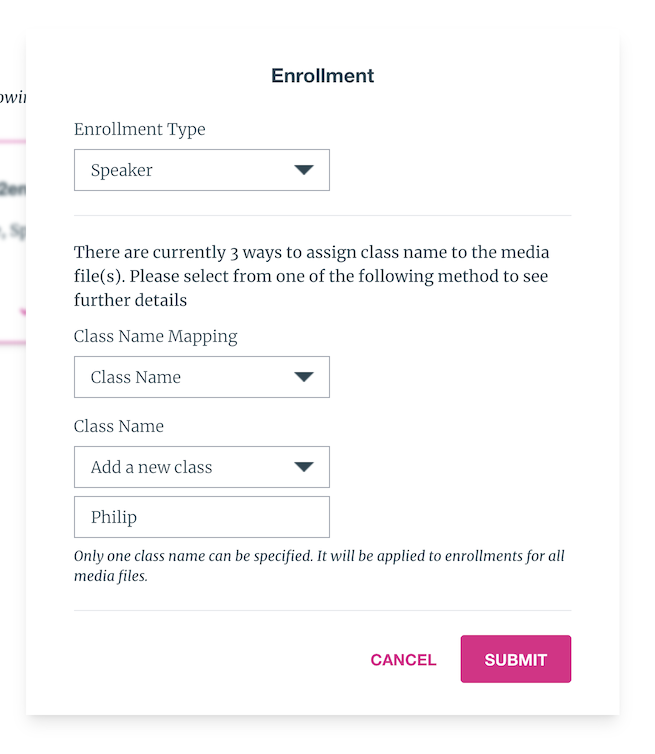Screen dimensions: 655x754
Task: Open the Enrollment Type dropdown arrow
Action: (304, 170)
